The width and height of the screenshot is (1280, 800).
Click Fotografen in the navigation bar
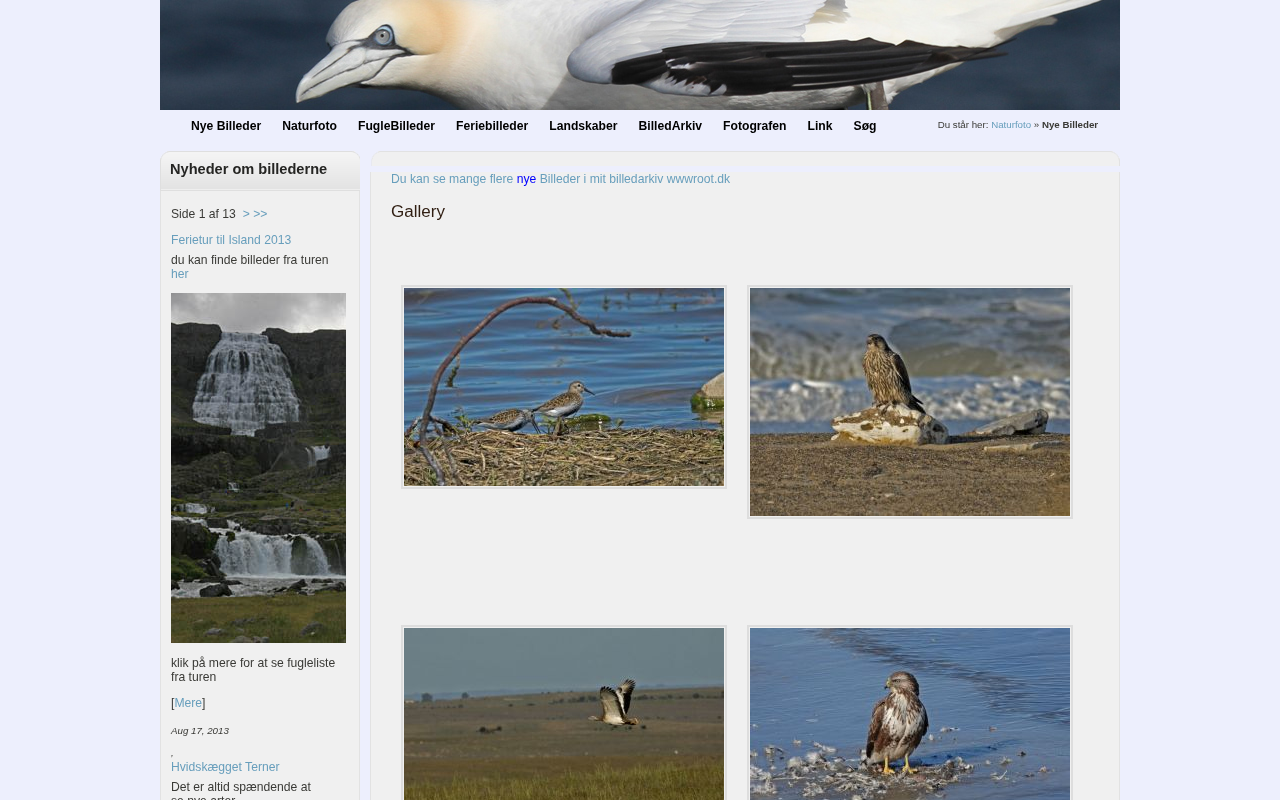click(x=754, y=126)
